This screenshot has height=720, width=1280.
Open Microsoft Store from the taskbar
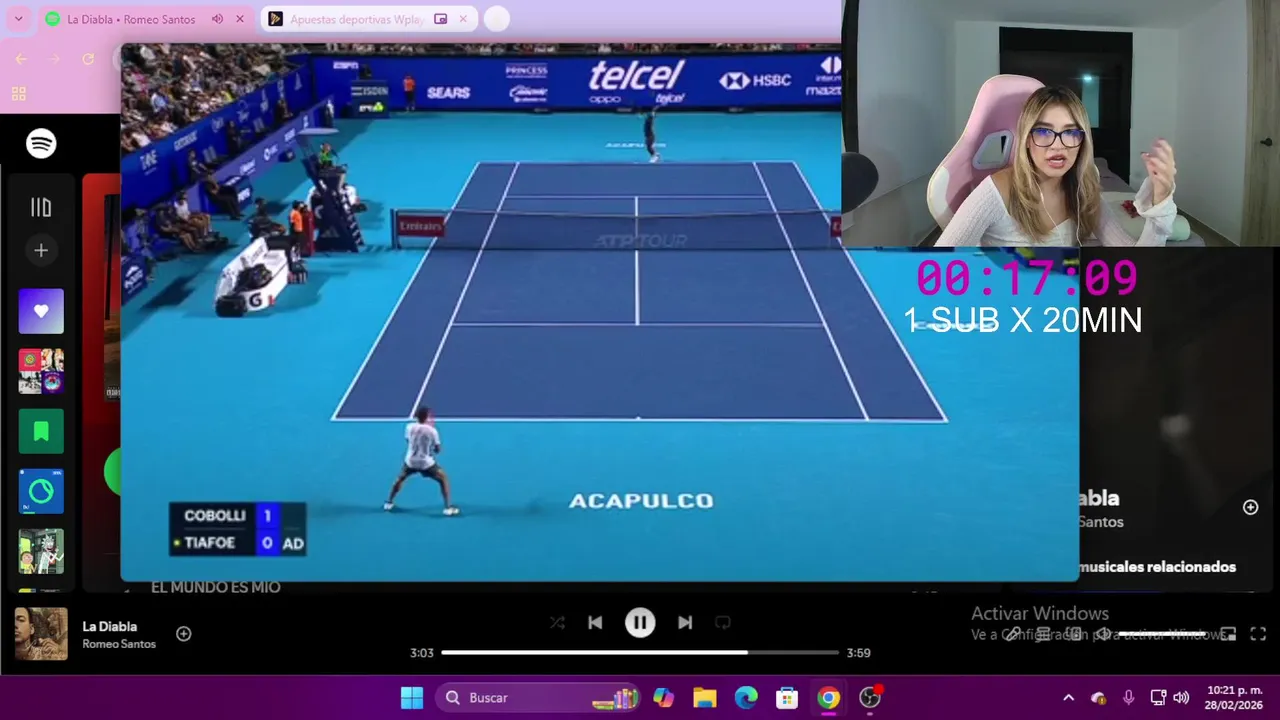click(x=787, y=698)
